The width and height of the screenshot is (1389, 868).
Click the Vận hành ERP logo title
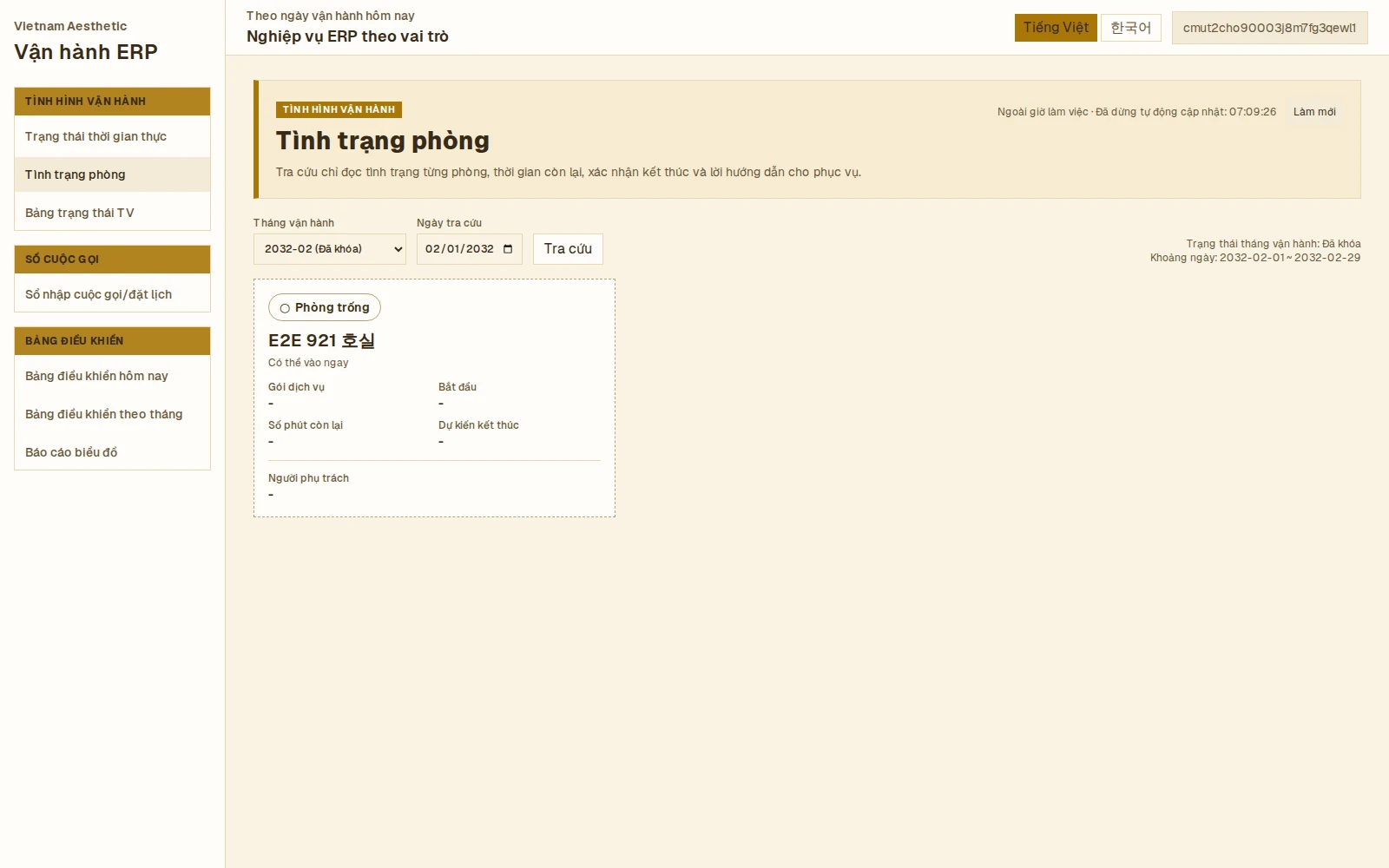coord(86,52)
